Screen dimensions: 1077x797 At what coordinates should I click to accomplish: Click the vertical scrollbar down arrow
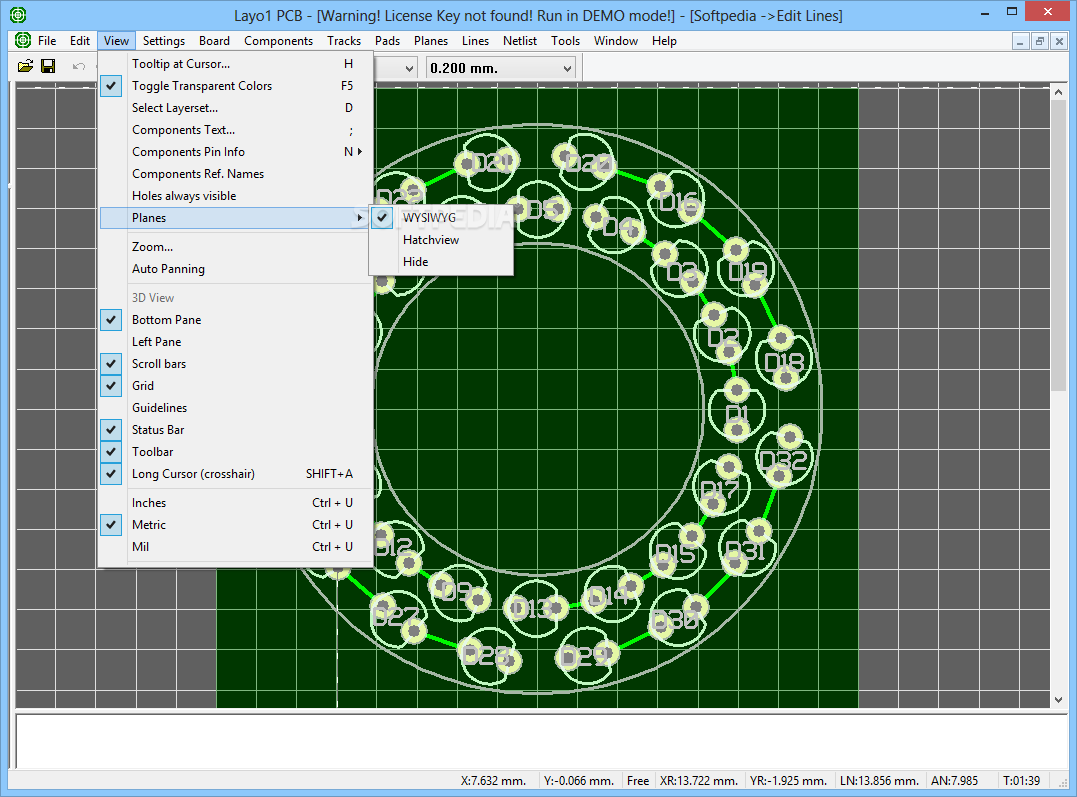click(1058, 700)
